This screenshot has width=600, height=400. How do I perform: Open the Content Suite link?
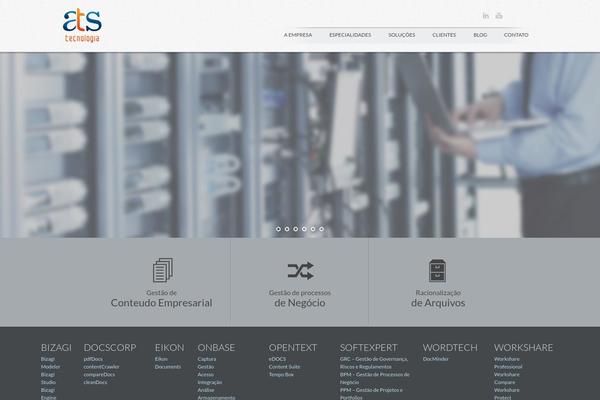(x=284, y=367)
